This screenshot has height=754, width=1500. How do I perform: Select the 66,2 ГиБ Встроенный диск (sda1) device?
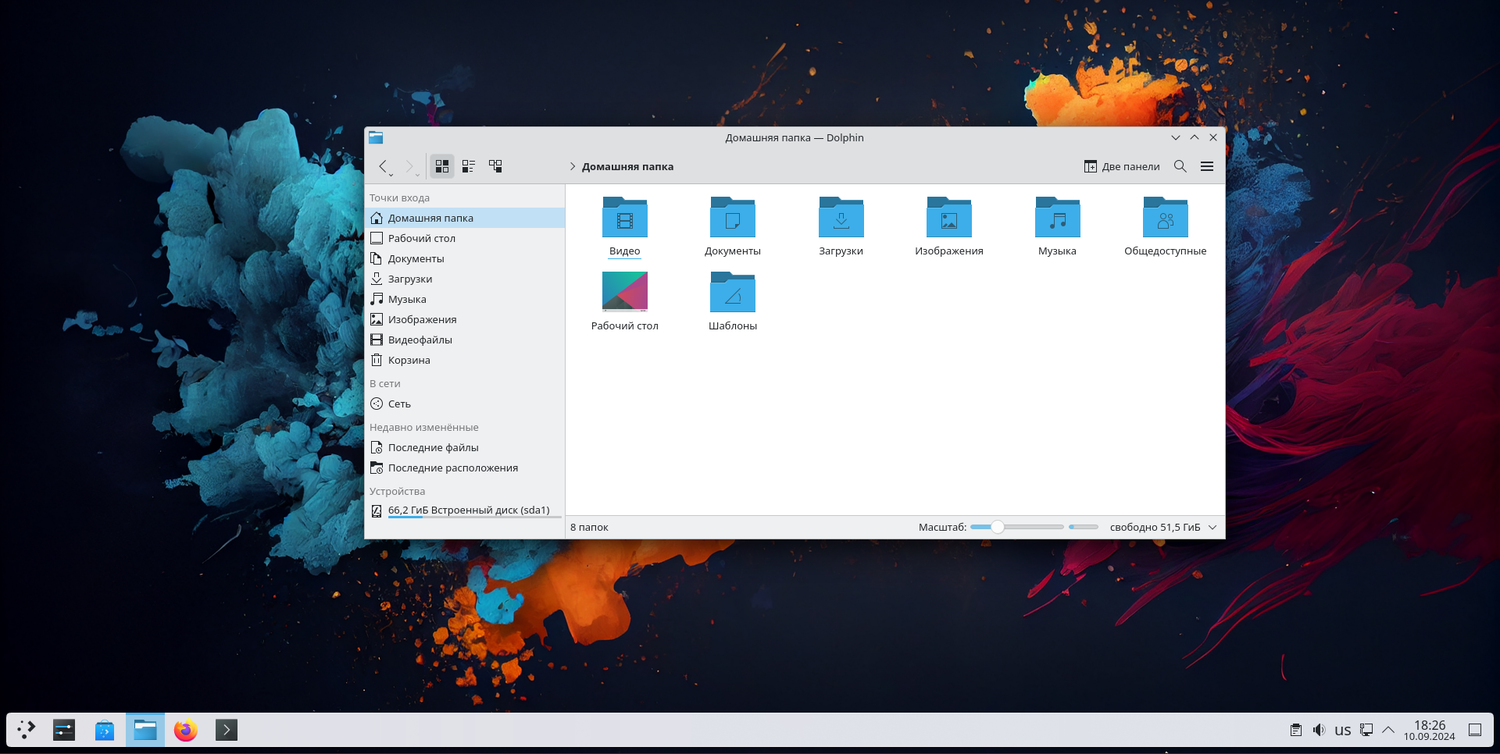tap(465, 511)
